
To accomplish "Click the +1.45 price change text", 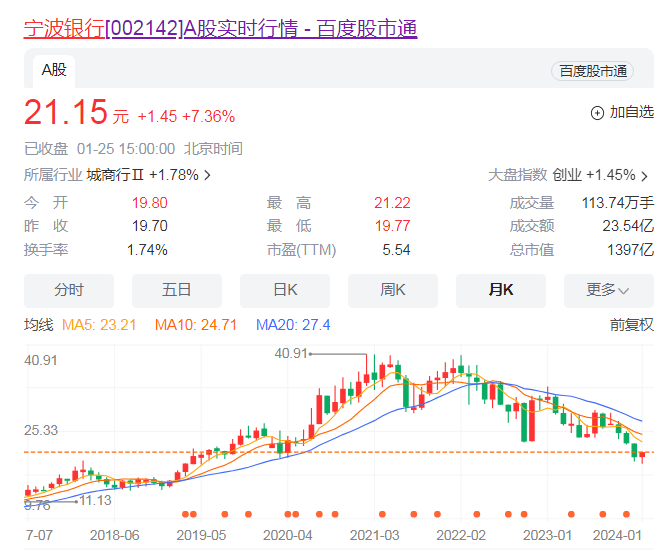I will 157,116.
